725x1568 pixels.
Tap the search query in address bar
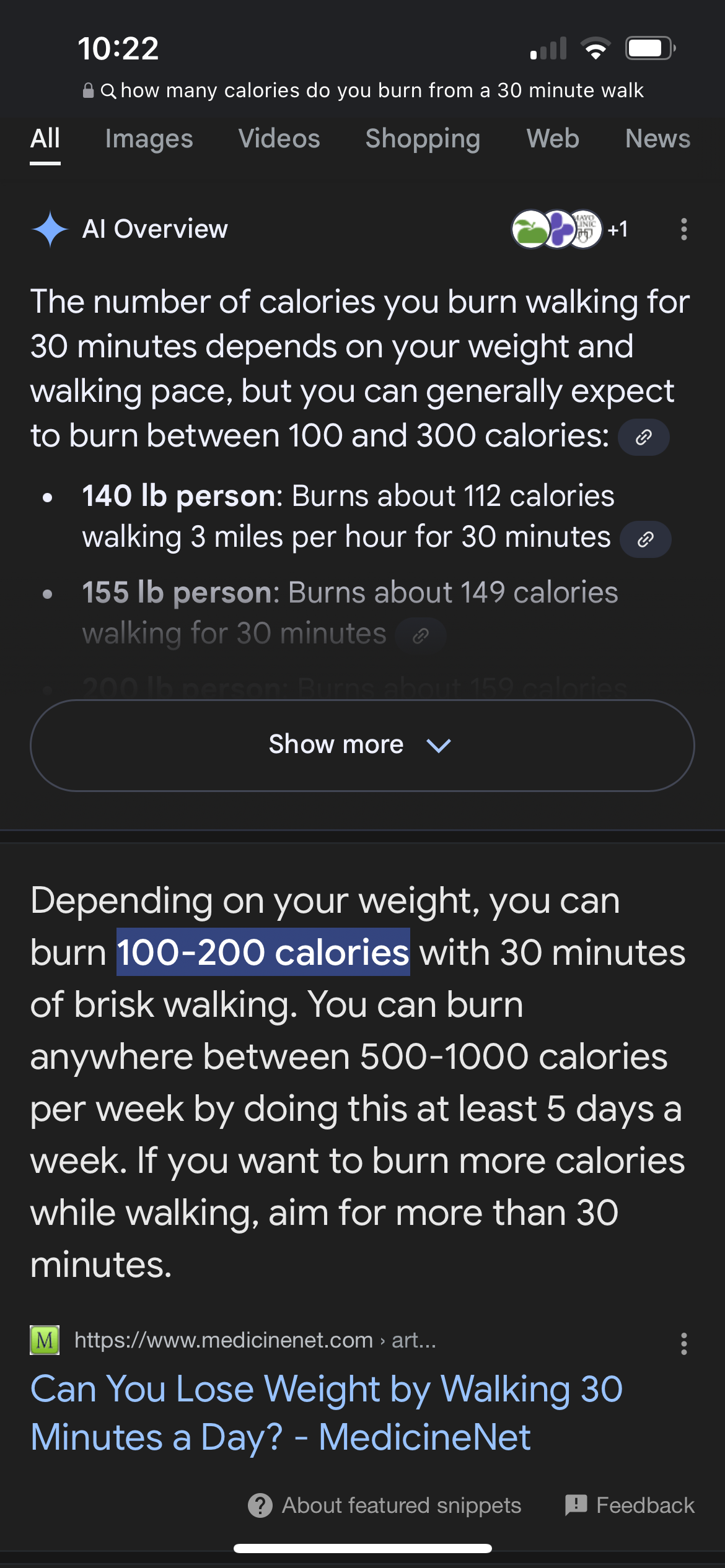[x=382, y=90]
